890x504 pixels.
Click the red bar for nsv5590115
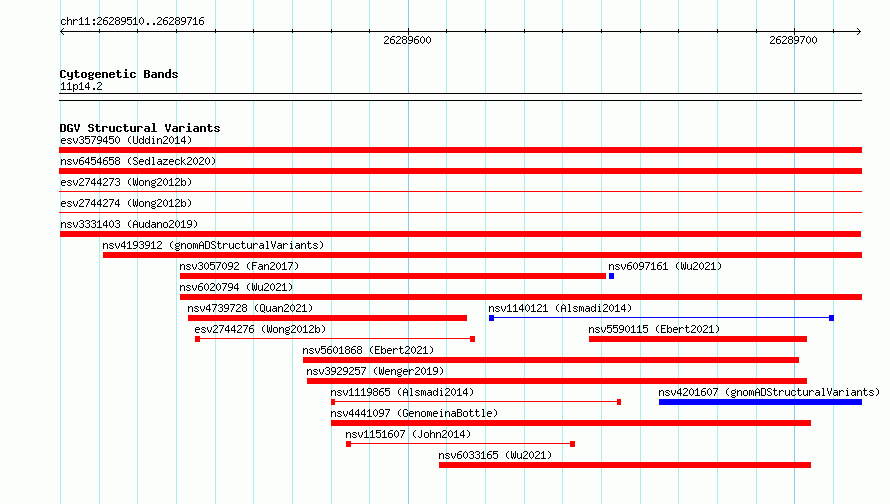click(698, 339)
